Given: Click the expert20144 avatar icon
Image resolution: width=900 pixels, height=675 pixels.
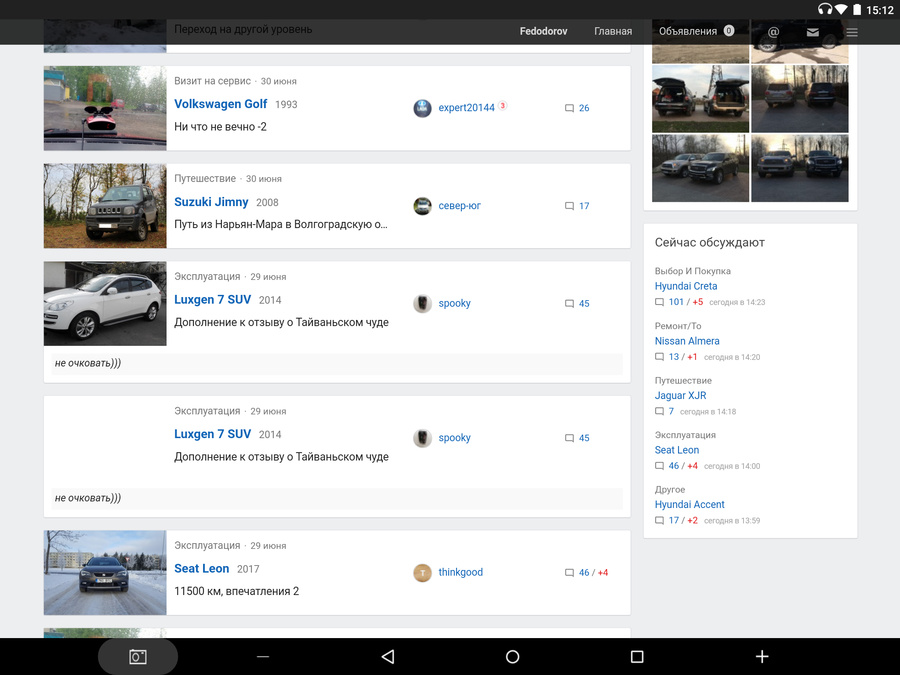Looking at the screenshot, I should tap(422, 108).
